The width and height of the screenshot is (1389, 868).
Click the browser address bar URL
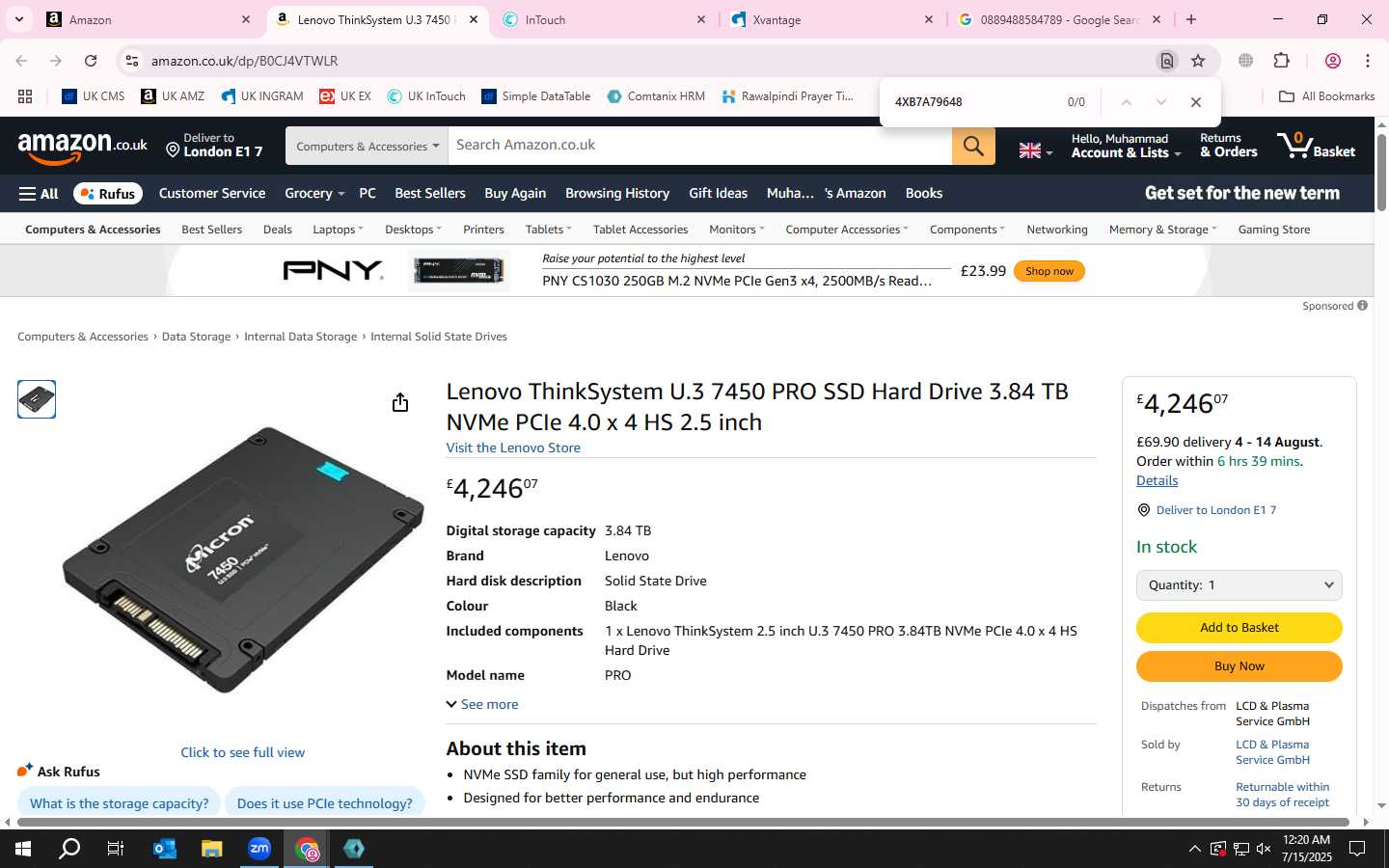pyautogui.click(x=245, y=61)
